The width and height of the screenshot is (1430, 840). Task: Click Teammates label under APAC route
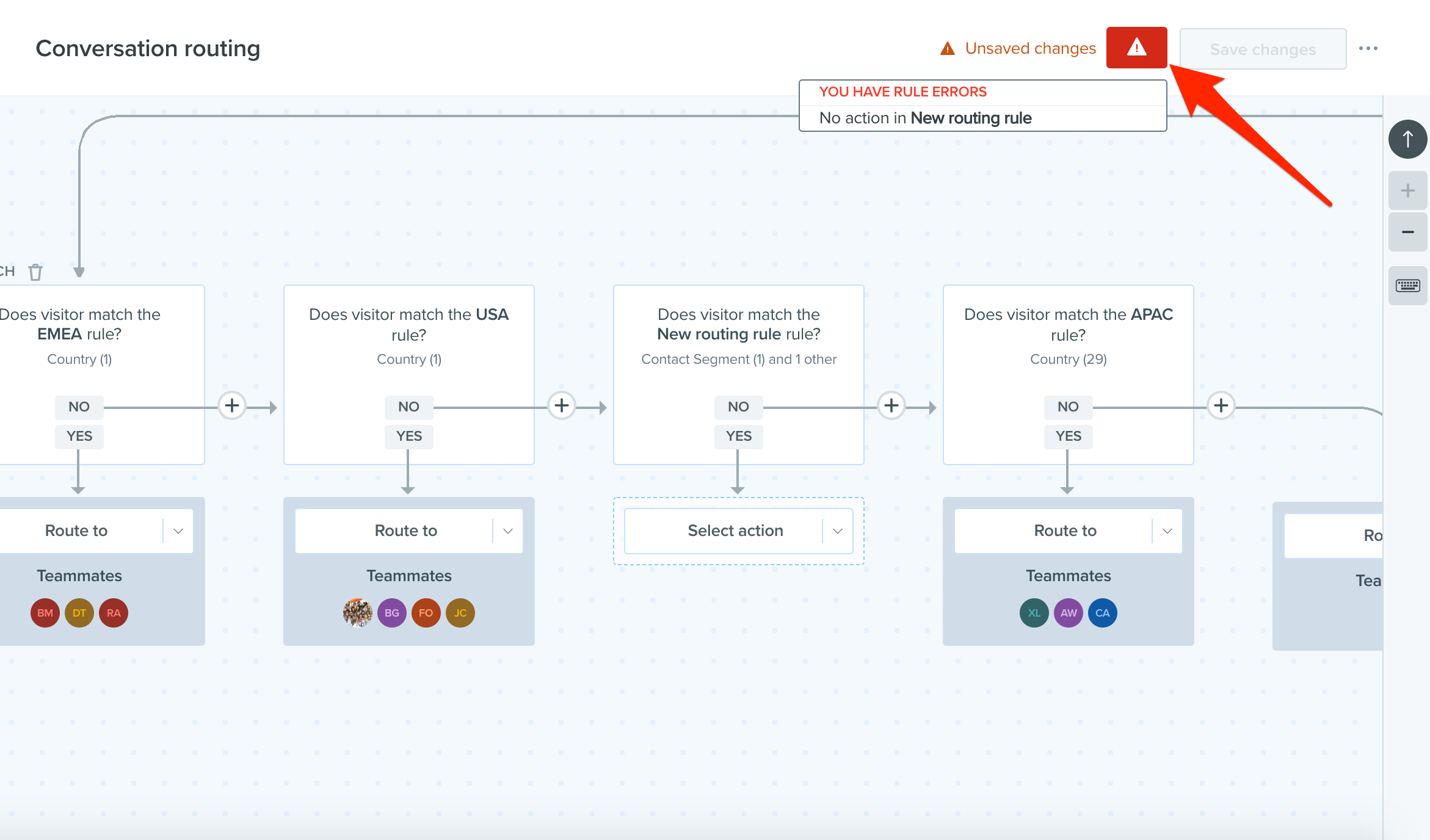(1069, 576)
